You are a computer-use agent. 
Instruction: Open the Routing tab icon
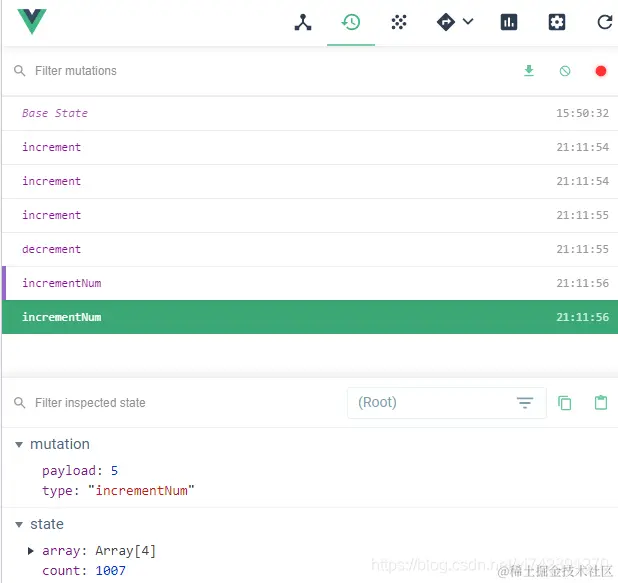(x=446, y=22)
